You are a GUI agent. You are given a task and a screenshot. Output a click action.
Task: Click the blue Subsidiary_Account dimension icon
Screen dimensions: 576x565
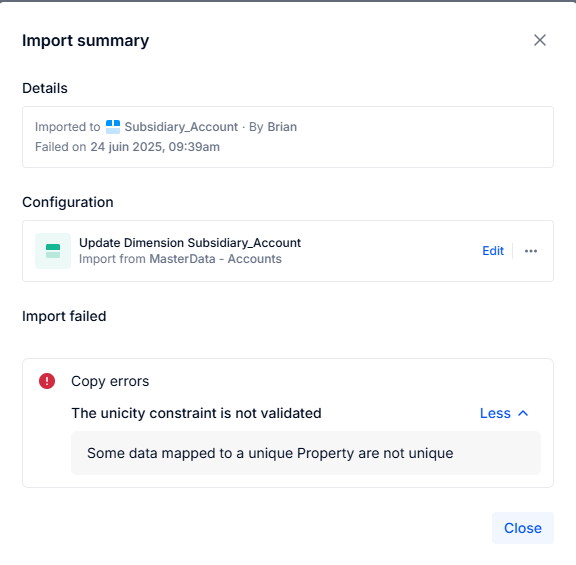(113, 127)
